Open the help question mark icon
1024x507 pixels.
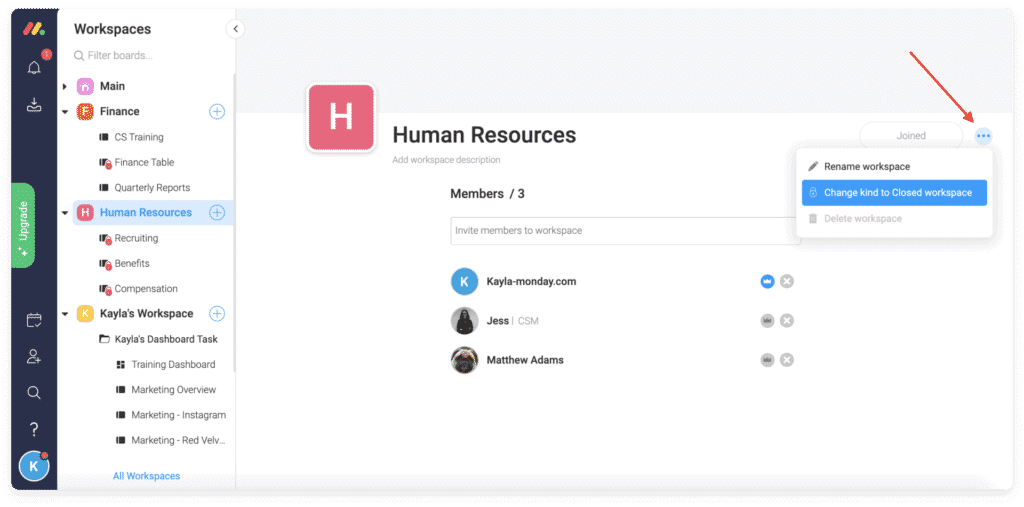[34, 429]
